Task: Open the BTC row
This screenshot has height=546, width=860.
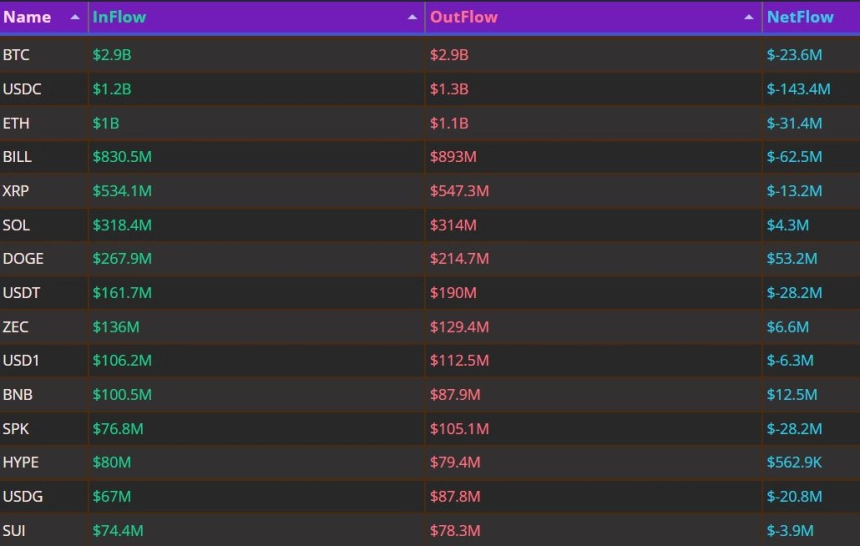Action: point(430,55)
